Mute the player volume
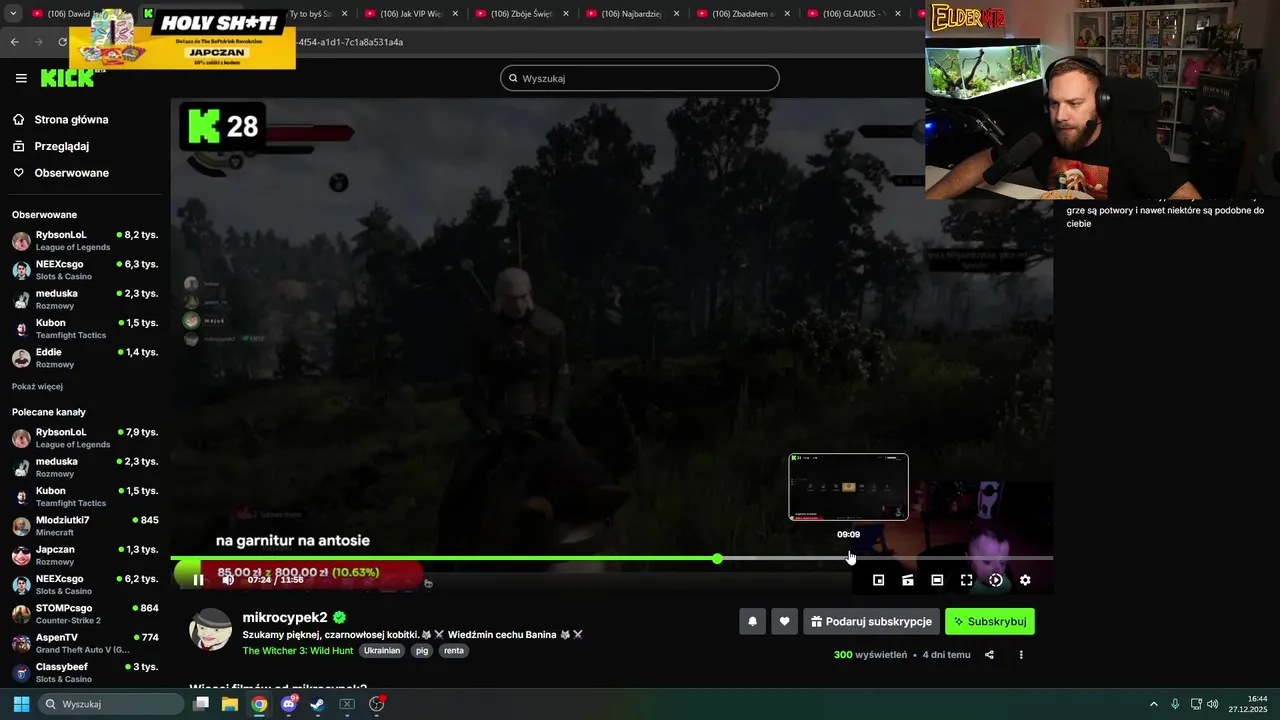Screen dimensions: 1280x720 [228, 580]
